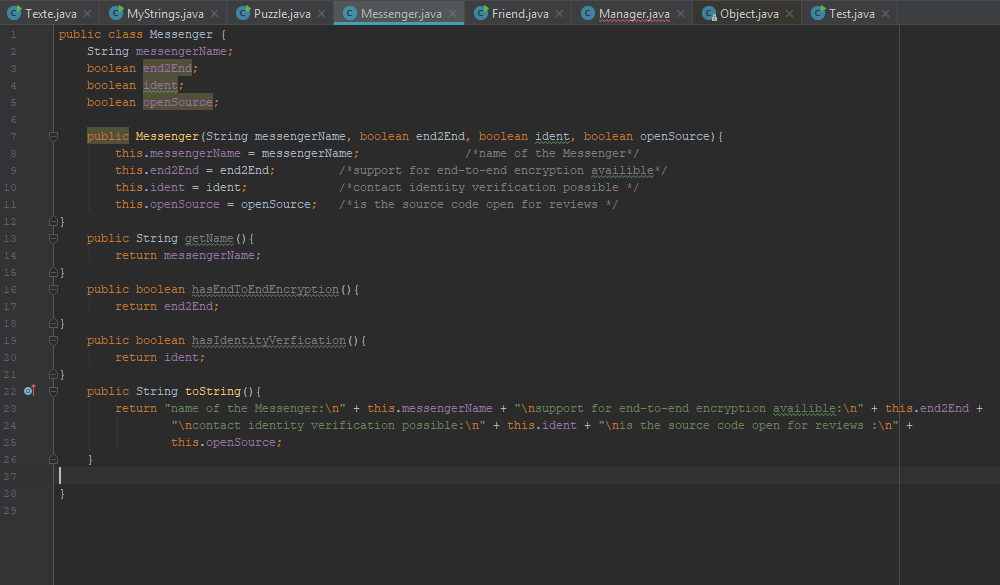Fold the hasEndToEndEncryption method
The width and height of the screenshot is (1000, 585).
pos(53,289)
